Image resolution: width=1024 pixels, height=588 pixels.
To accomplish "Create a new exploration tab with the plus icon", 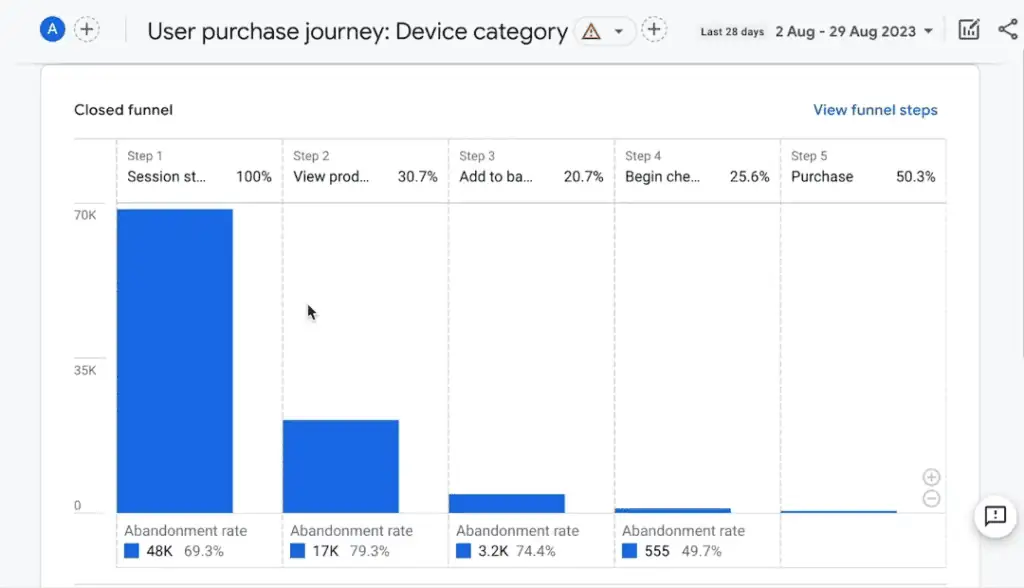I will point(655,30).
